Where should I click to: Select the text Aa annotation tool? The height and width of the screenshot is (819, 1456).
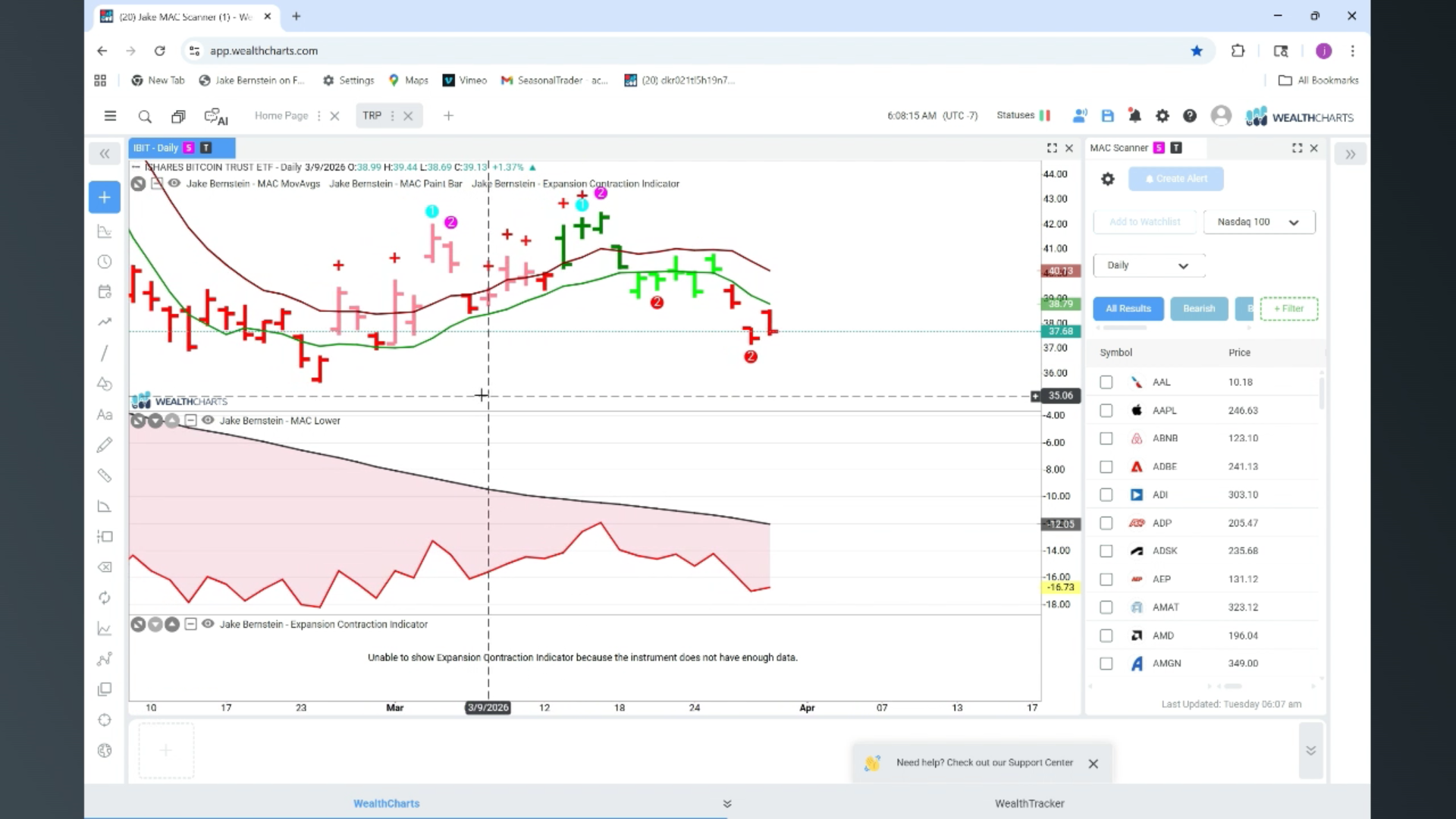(105, 415)
